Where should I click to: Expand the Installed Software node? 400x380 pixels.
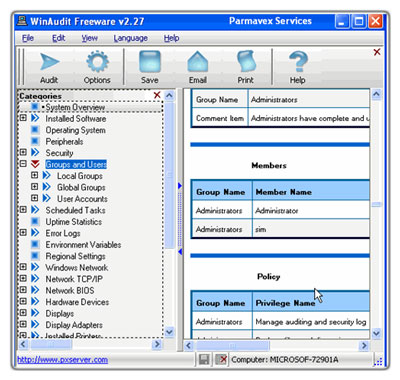(23, 118)
